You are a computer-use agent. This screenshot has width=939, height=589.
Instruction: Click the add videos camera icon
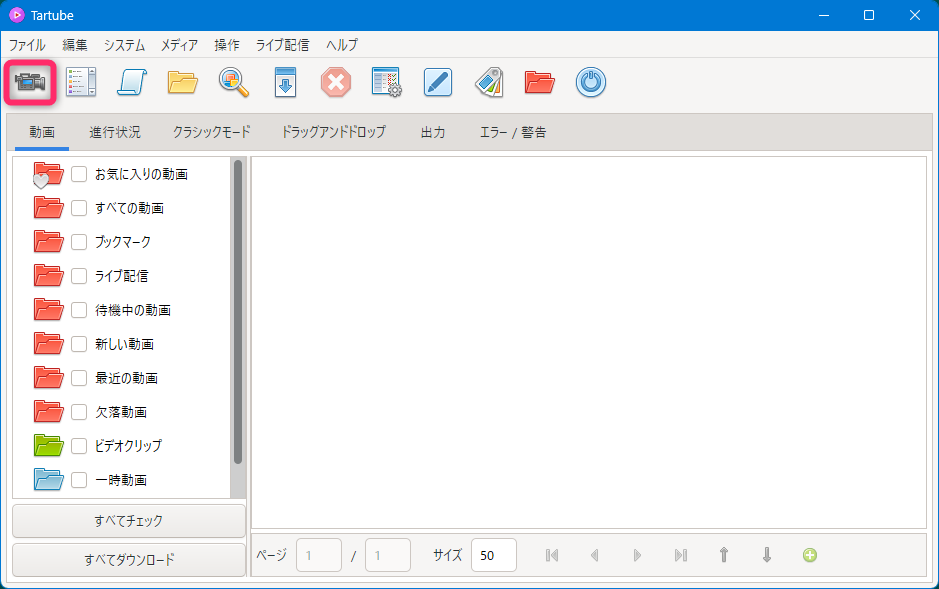pos(32,82)
